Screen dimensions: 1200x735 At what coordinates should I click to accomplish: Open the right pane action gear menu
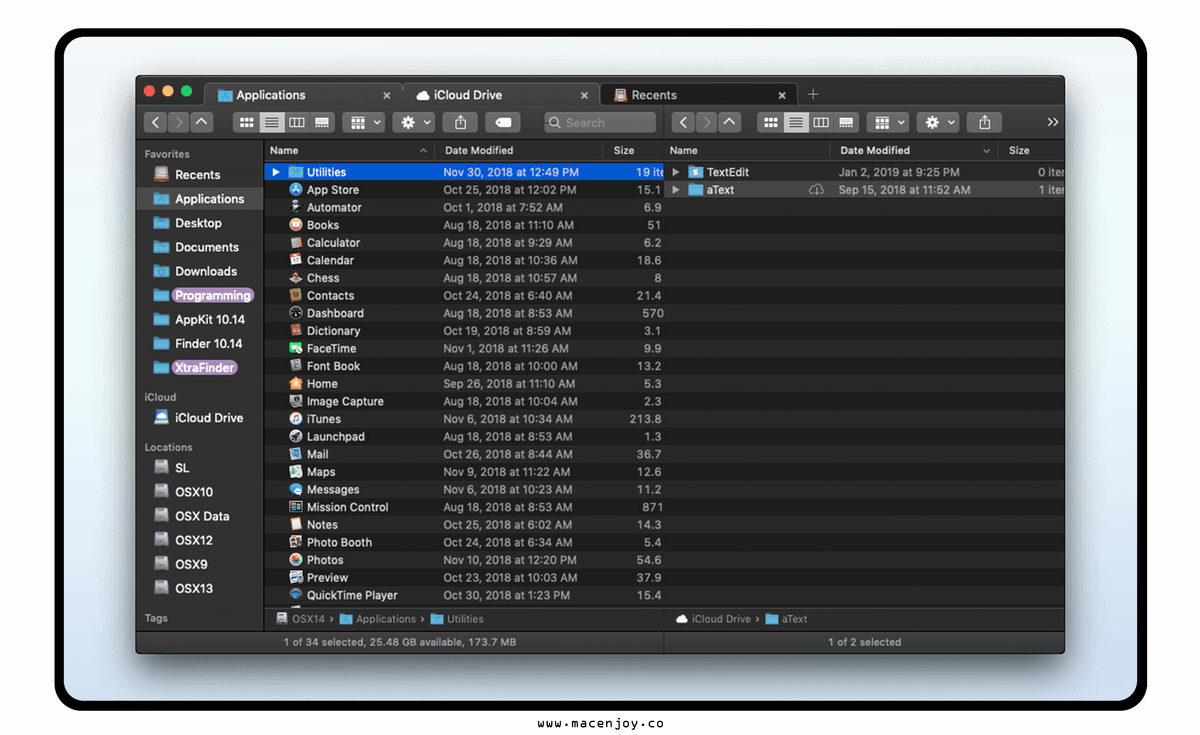938,122
